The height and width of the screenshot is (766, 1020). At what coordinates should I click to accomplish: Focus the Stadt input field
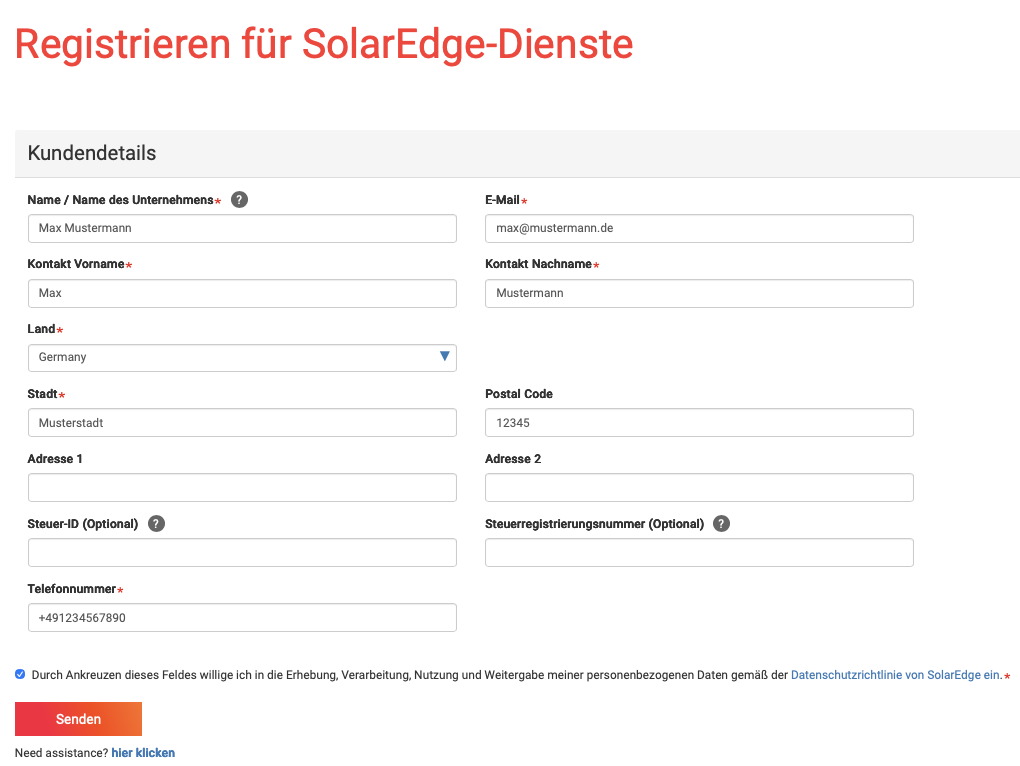coord(242,423)
